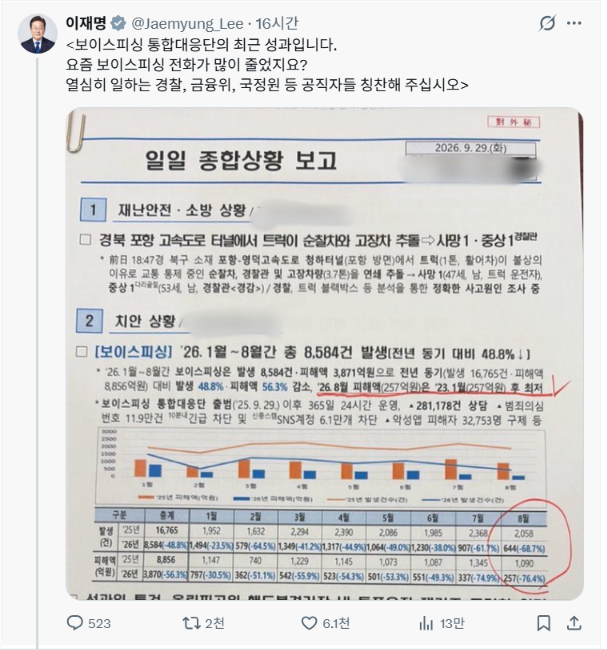
Task: Reply using the speech bubble icon
Action: (75, 623)
